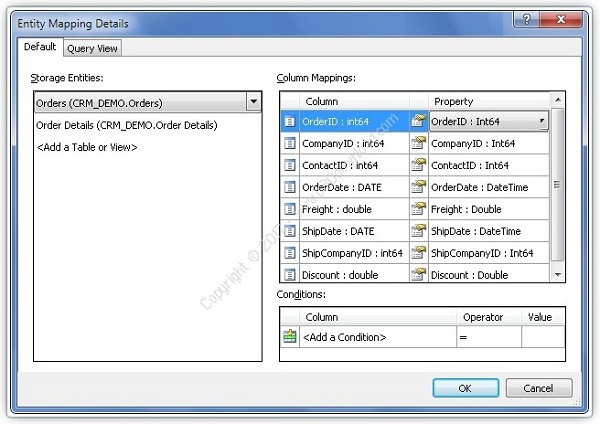Click the property icon next to ShipDate : DateTime
Screen dimensions: 600x424
(419, 230)
